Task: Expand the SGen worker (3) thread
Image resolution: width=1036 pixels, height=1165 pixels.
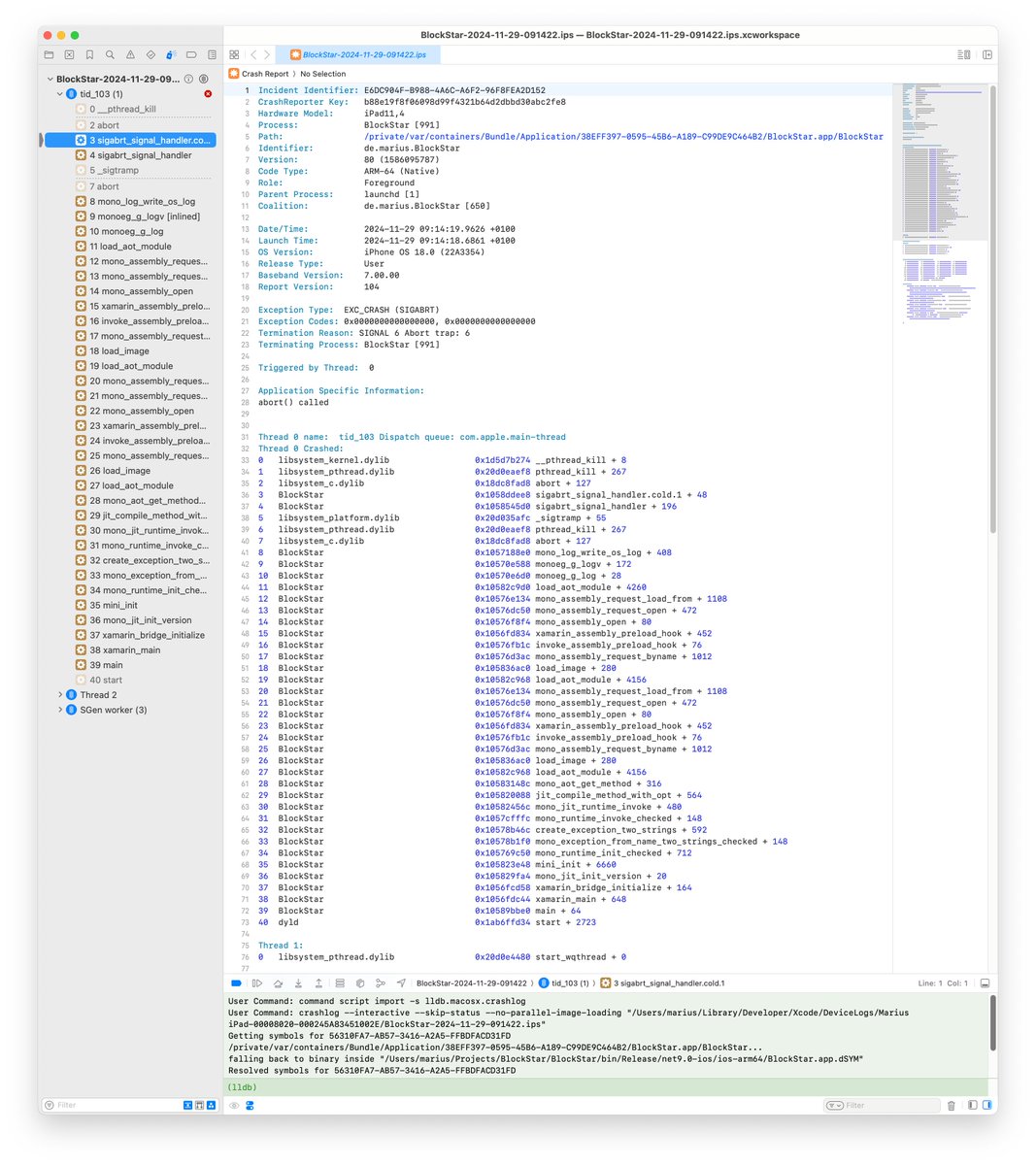Action: tap(60, 710)
